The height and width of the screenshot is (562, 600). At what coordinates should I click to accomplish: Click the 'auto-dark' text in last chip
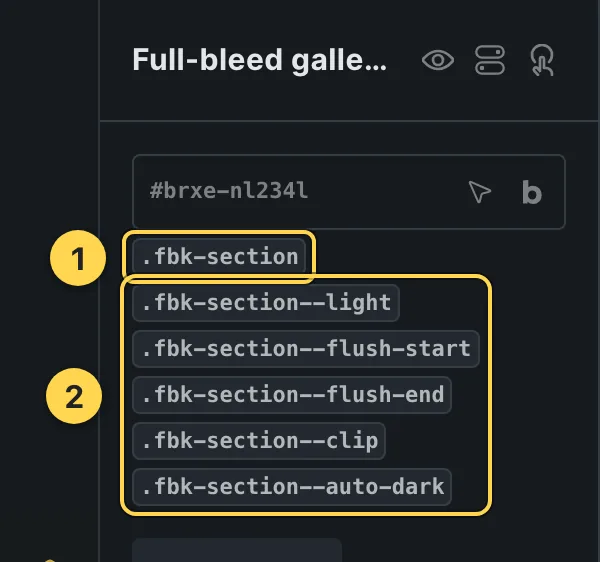(385, 486)
